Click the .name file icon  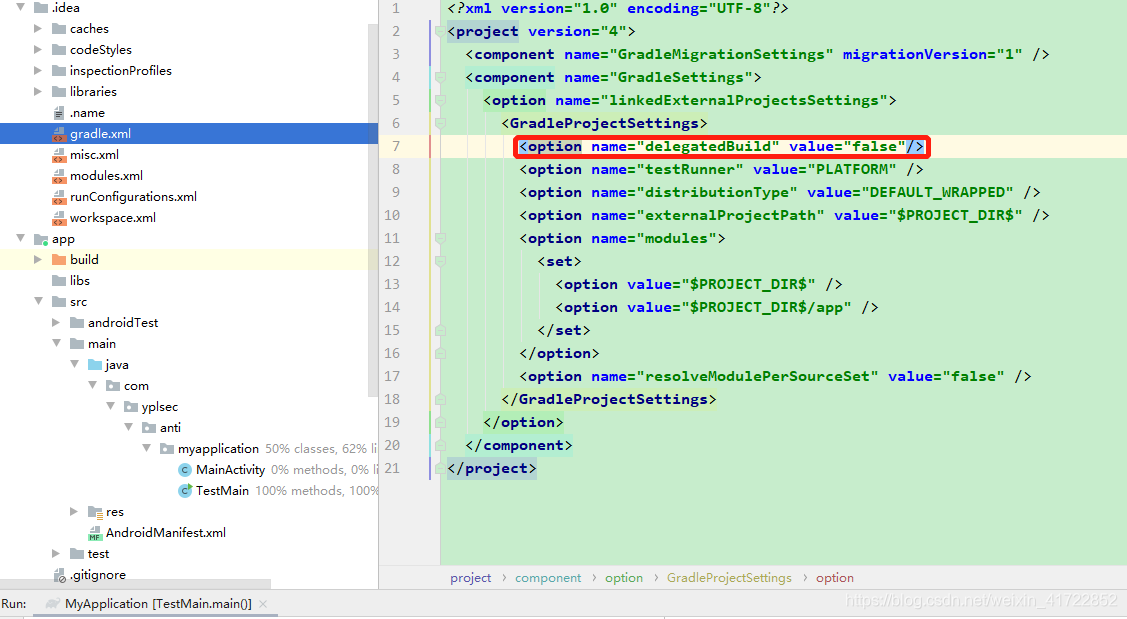tap(59, 113)
